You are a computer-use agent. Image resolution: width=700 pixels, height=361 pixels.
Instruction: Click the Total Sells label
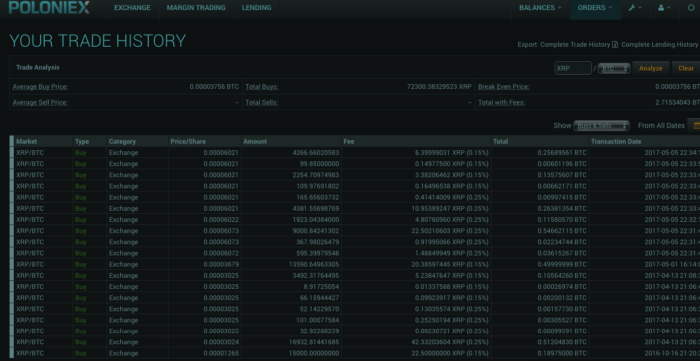click(x=262, y=102)
